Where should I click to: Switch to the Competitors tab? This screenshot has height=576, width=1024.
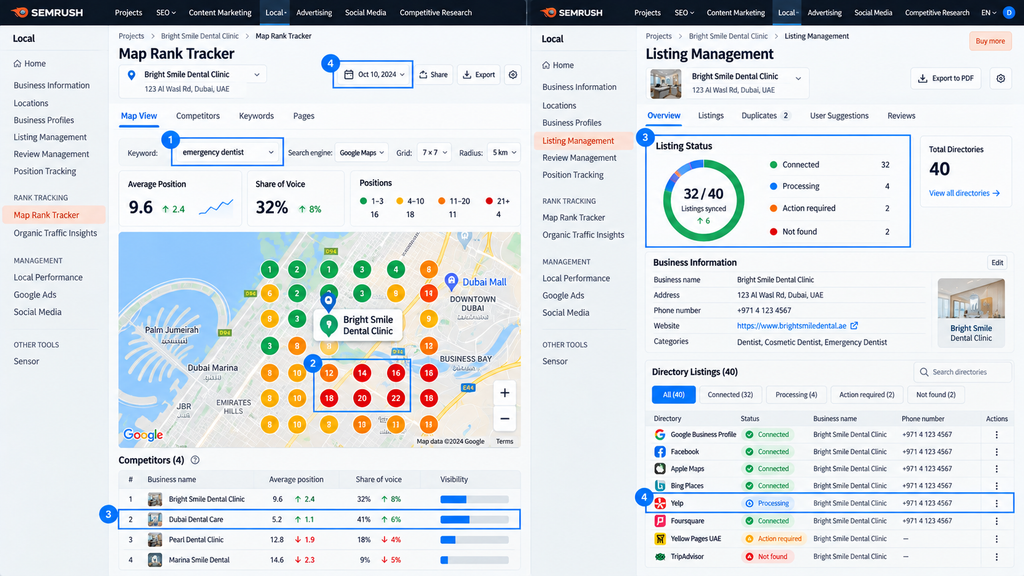pos(198,116)
